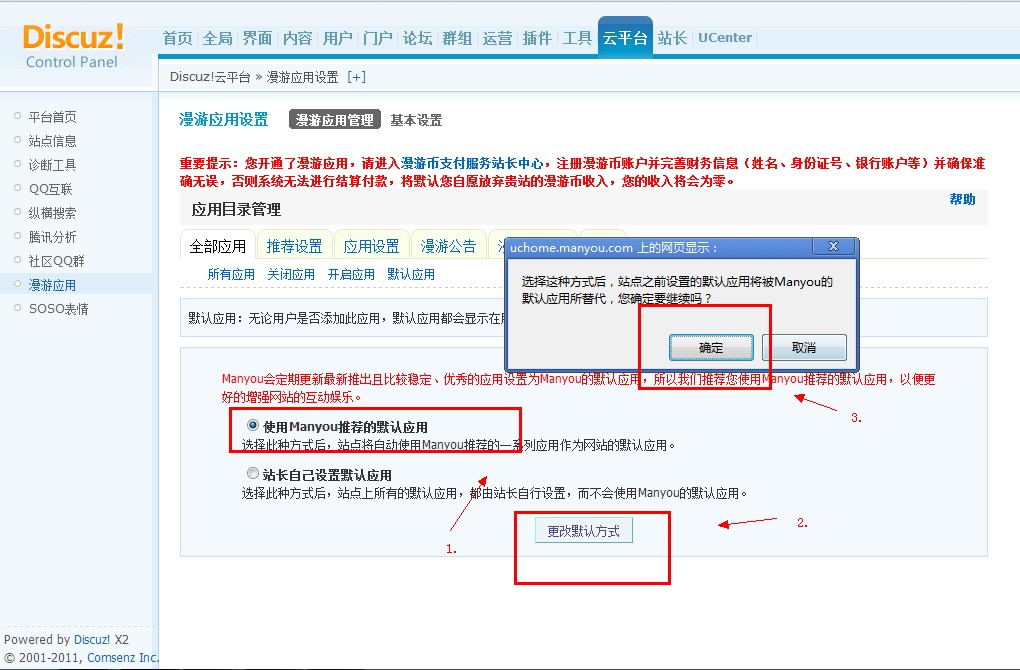Select the 站长自己设置默认应用 radio button
The width and height of the screenshot is (1020, 670).
pyautogui.click(x=252, y=473)
